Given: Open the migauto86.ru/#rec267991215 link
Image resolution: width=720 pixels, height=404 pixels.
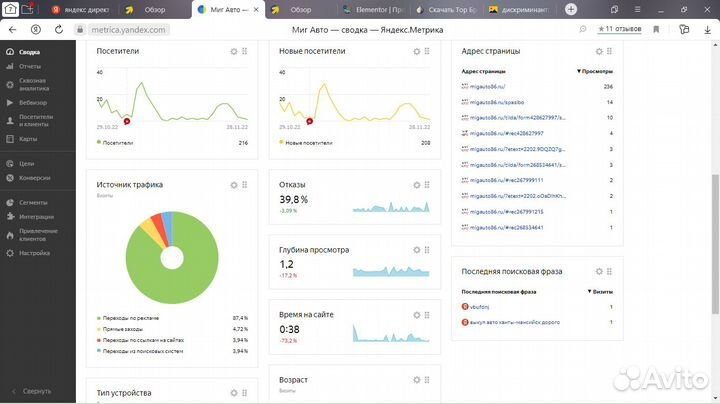Looking at the screenshot, I should (506, 212).
